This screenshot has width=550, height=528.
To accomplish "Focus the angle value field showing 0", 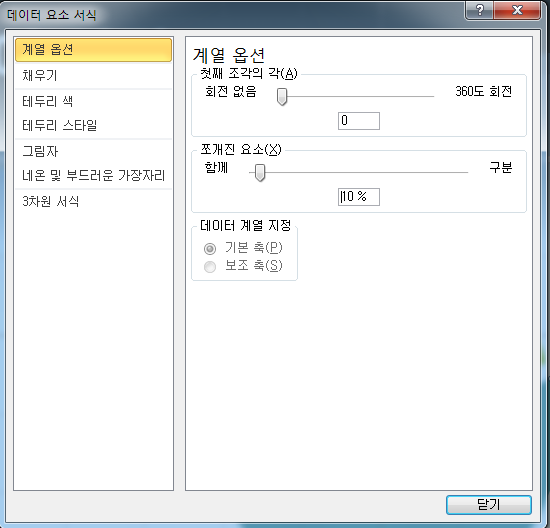I will coord(358,121).
